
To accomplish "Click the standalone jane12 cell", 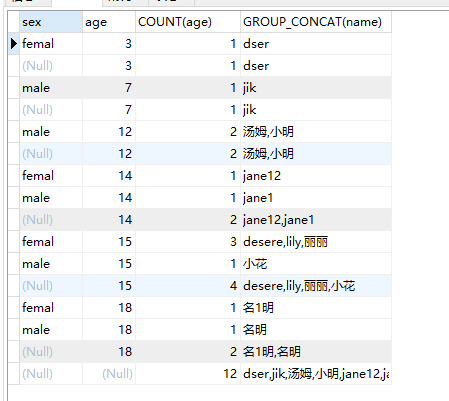I will pyautogui.click(x=316, y=176).
